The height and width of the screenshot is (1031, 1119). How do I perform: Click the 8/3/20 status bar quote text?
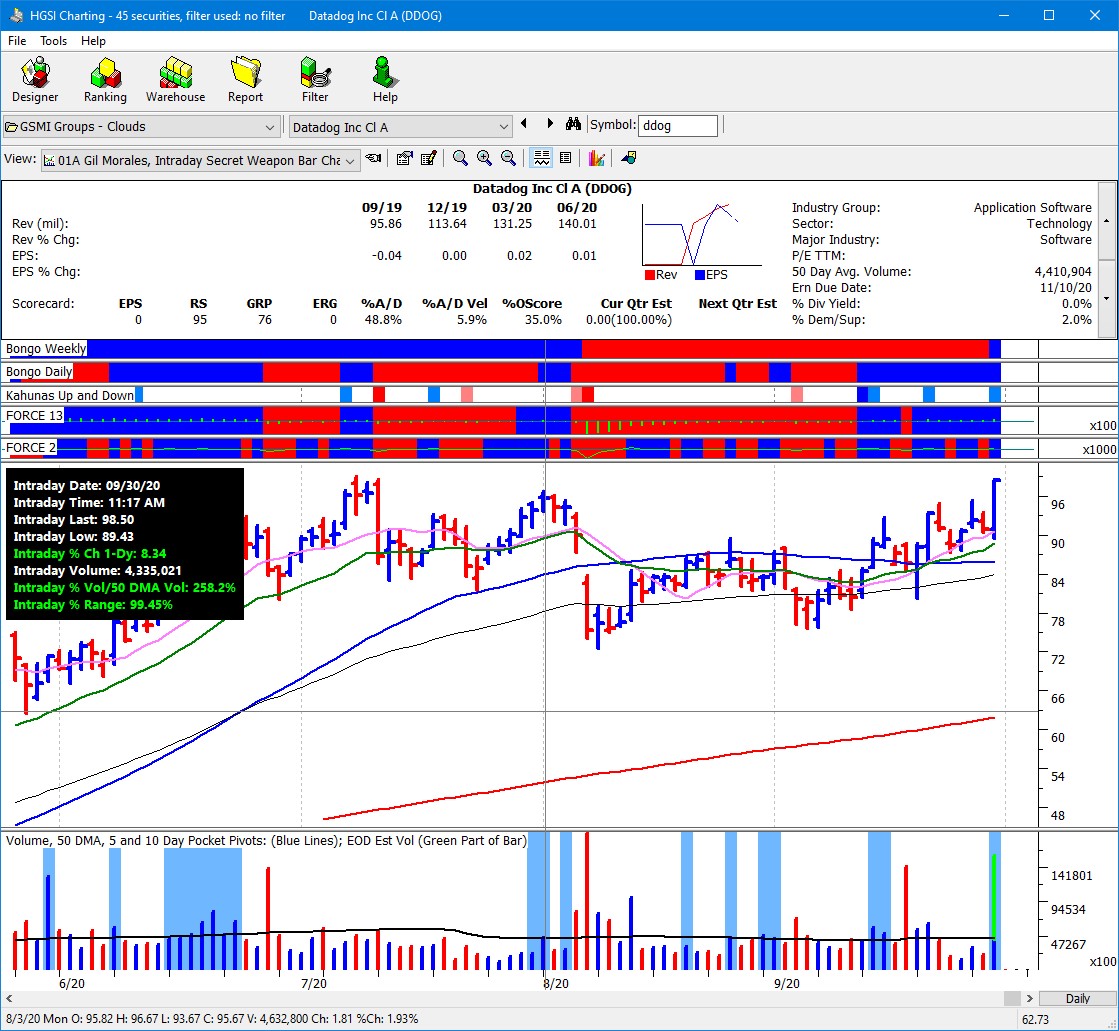pos(212,1019)
